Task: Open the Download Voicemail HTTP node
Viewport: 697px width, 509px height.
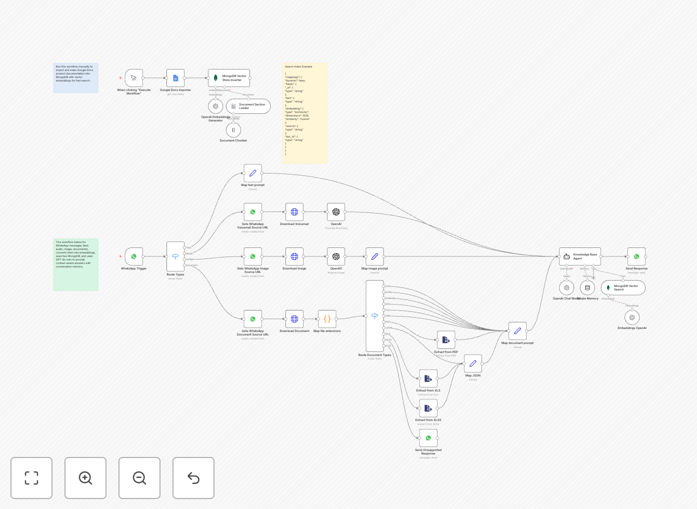Action: (x=294, y=212)
